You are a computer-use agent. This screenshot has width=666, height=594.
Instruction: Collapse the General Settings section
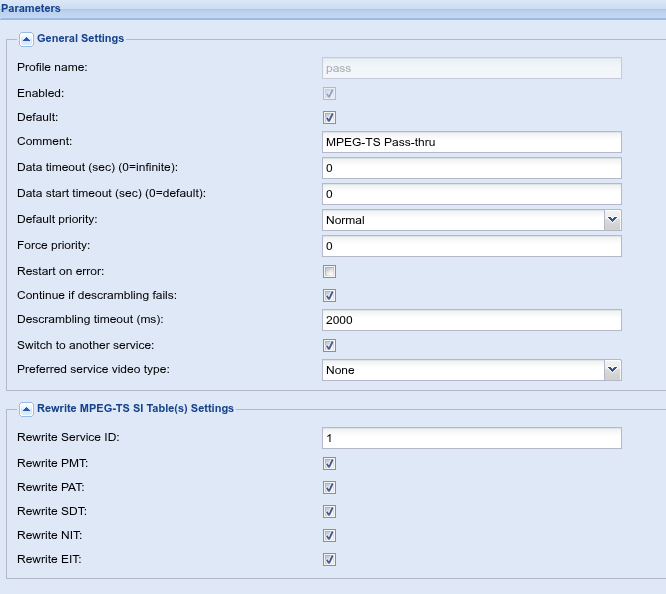(26, 39)
